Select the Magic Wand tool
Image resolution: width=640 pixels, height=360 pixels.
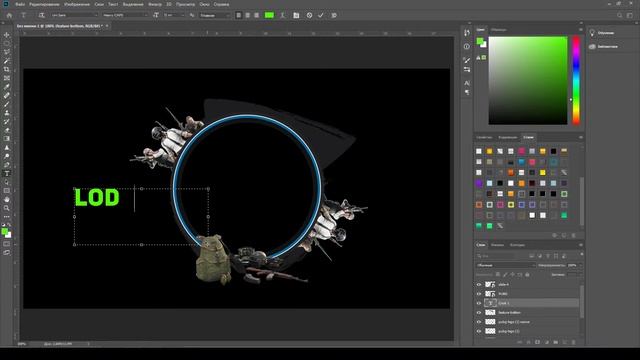pyautogui.click(x=7, y=61)
